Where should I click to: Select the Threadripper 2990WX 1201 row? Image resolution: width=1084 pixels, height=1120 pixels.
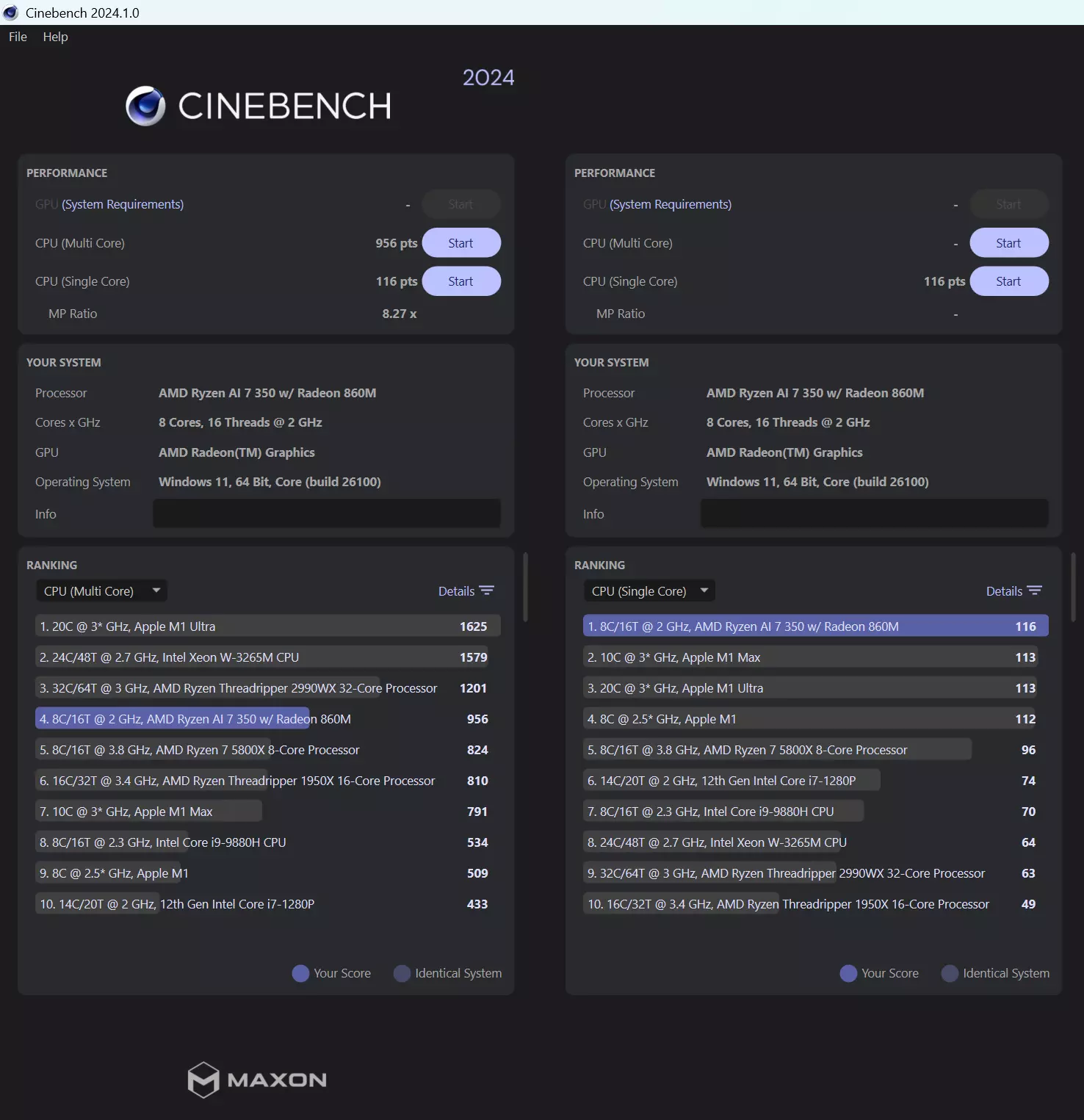268,688
